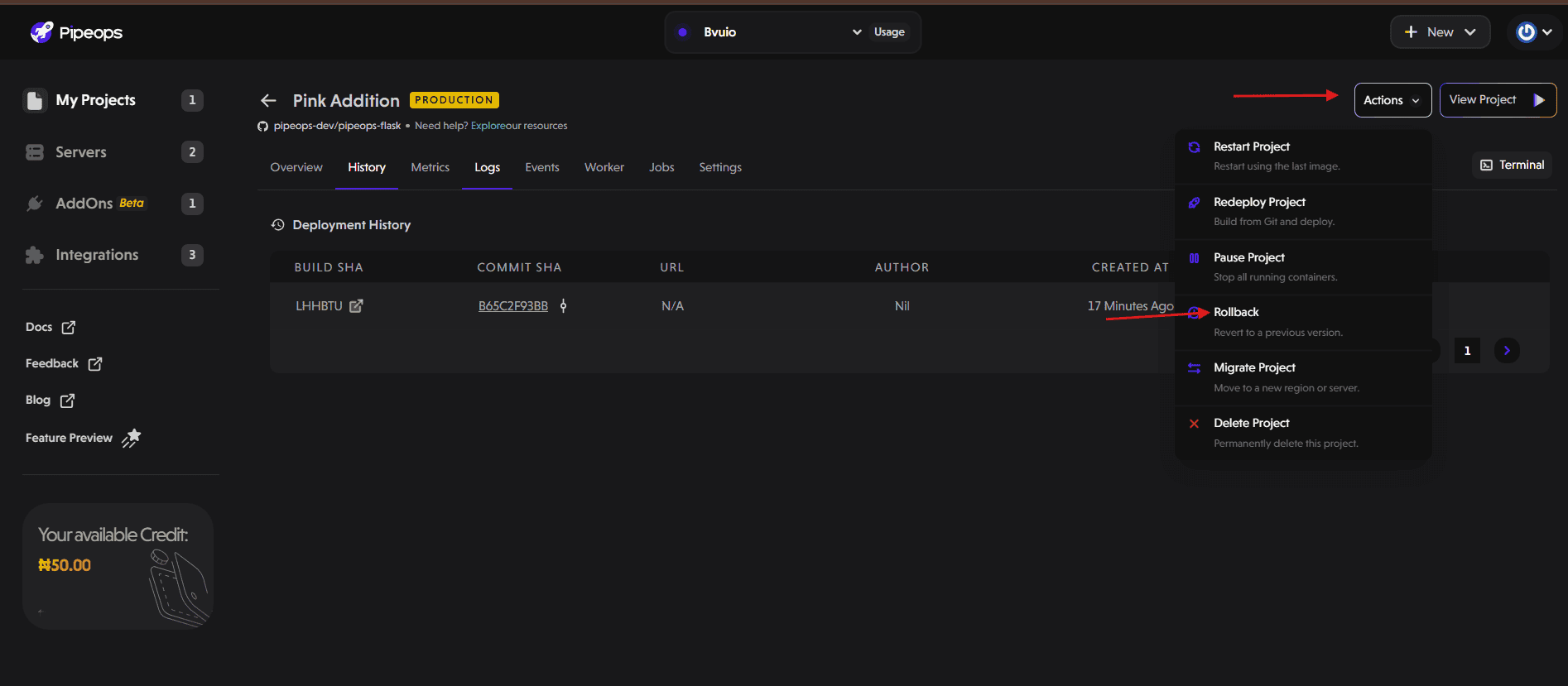
Task: Click the Delete Project red X icon
Action: (x=1194, y=424)
